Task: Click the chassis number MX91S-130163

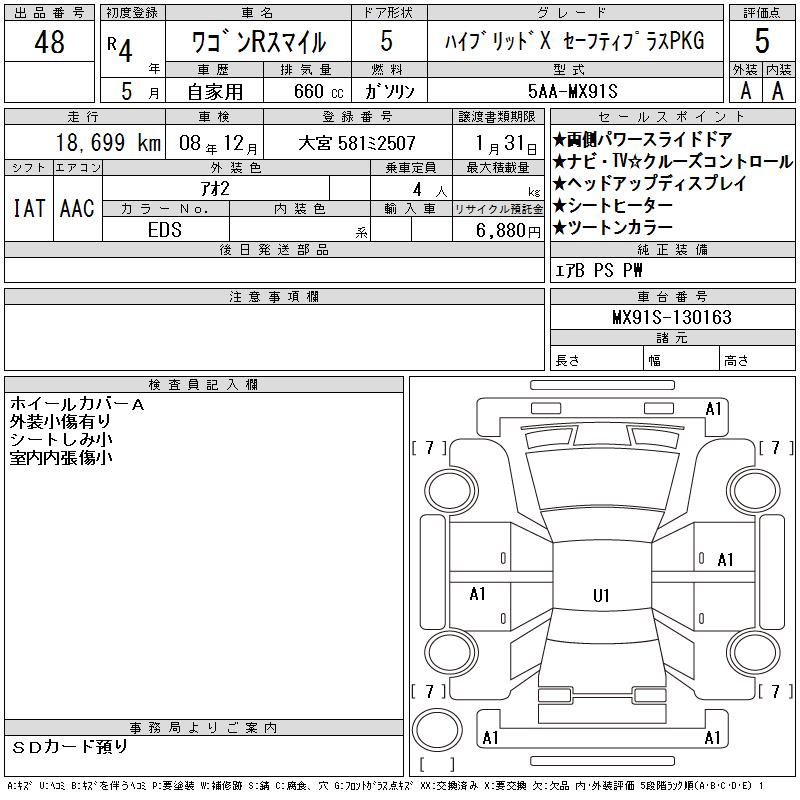Action: (x=672, y=317)
